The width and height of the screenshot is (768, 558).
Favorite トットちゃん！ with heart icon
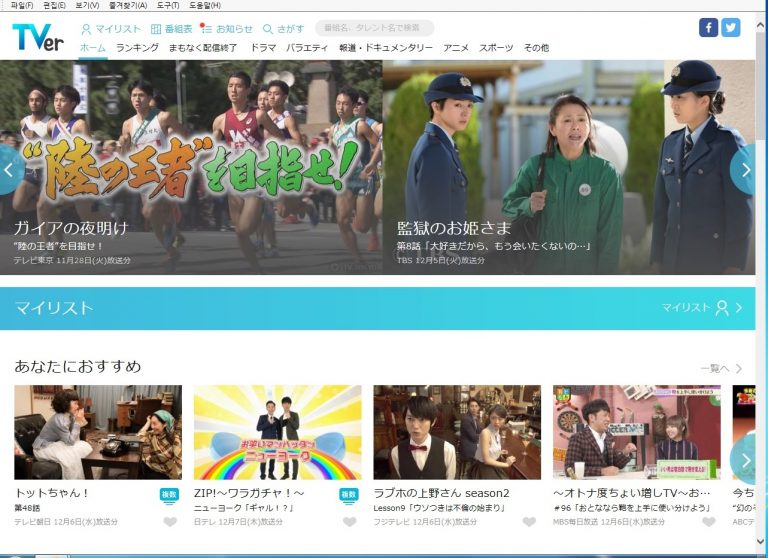click(x=170, y=522)
